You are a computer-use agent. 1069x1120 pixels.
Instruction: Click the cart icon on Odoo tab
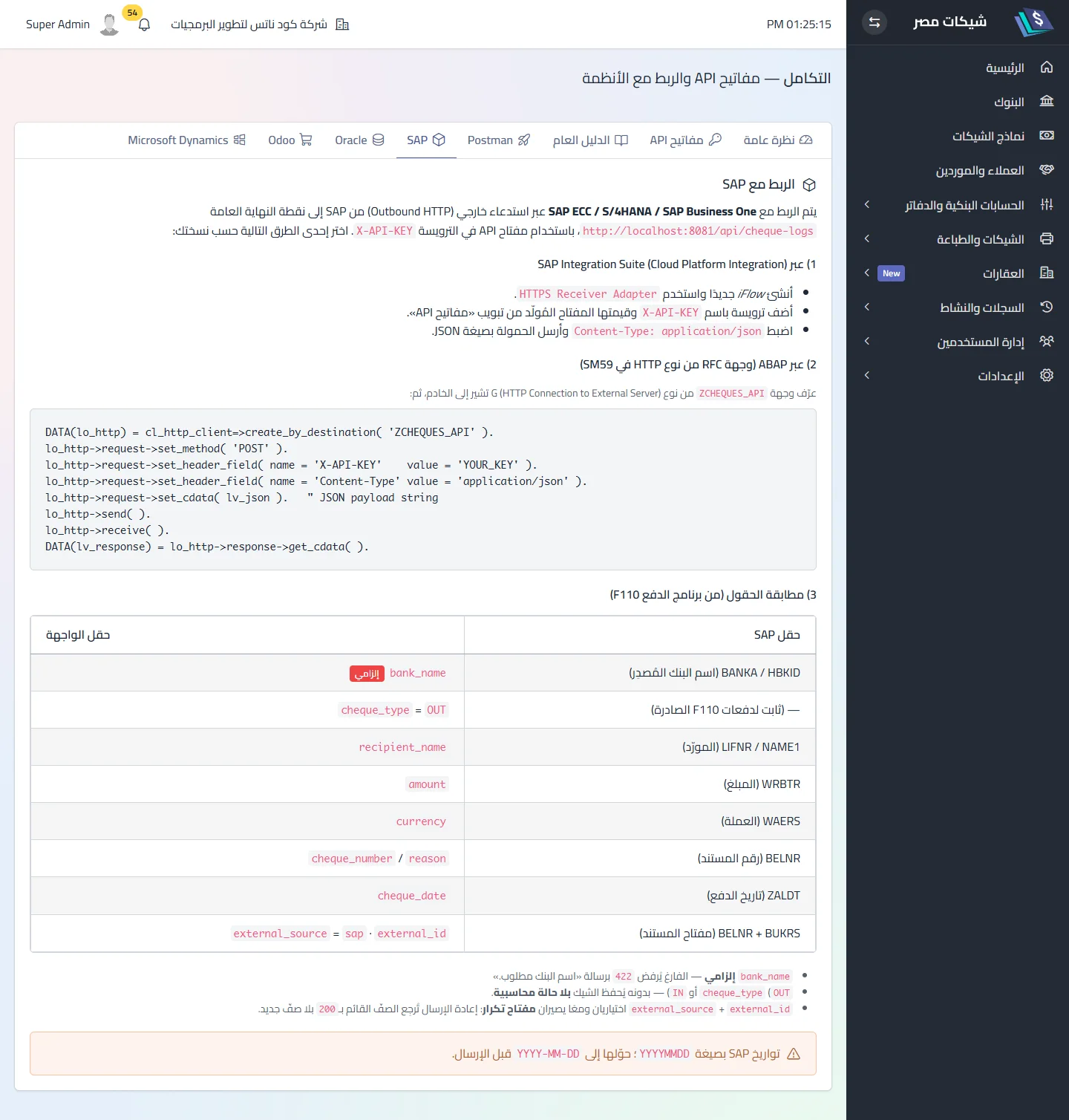(306, 140)
